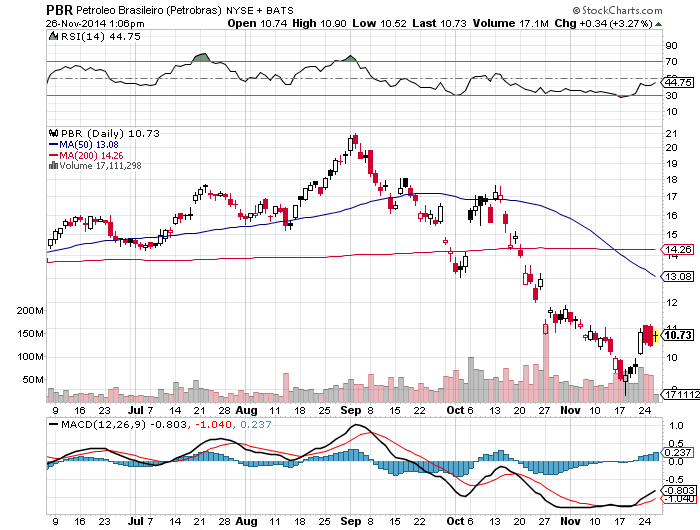The width and height of the screenshot is (700, 530).
Task: Click the Chg +0.34 (+3.27%) value
Action: [603, 24]
